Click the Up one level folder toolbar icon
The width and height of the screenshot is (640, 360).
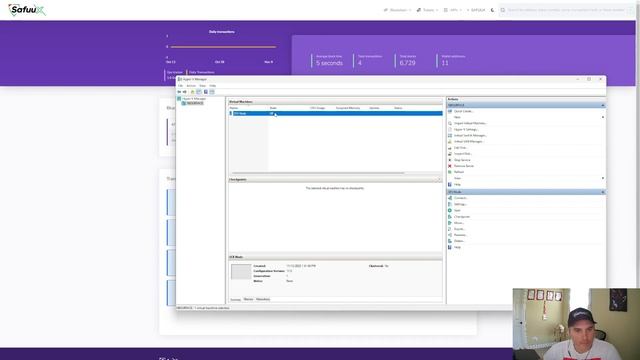tap(192, 92)
